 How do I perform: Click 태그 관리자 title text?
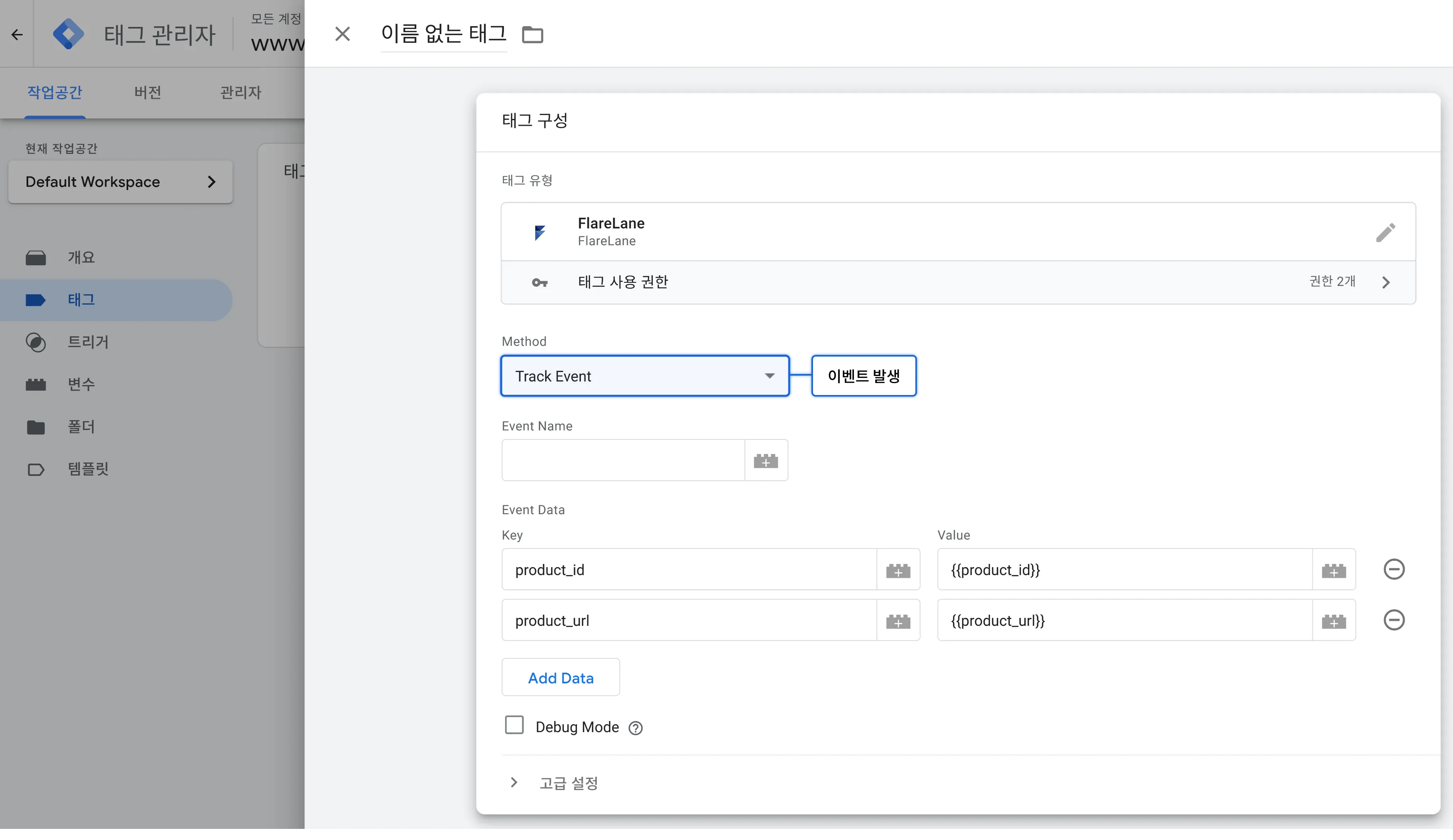tap(160, 35)
